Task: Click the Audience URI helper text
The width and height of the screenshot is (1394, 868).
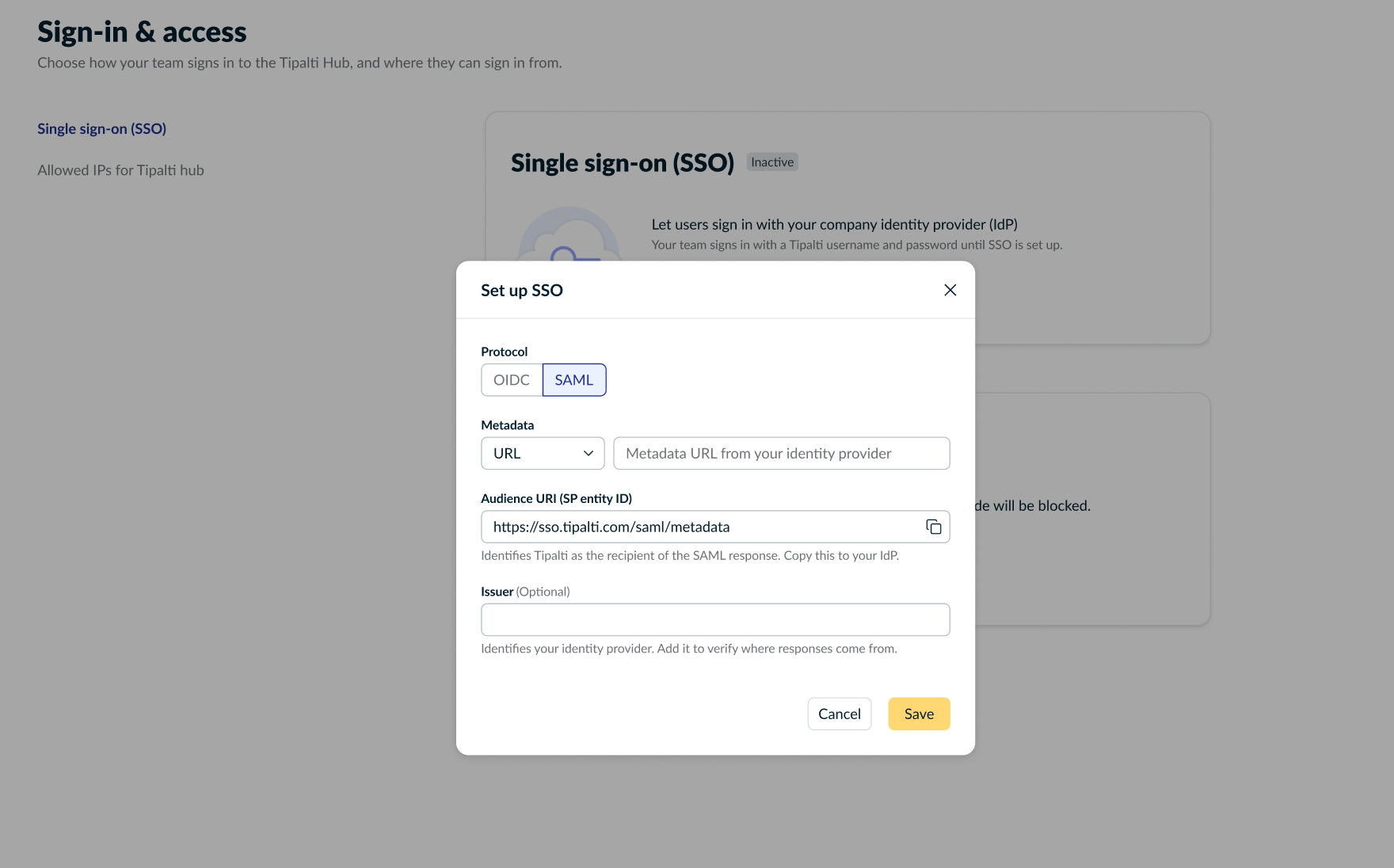Action: [x=690, y=556]
